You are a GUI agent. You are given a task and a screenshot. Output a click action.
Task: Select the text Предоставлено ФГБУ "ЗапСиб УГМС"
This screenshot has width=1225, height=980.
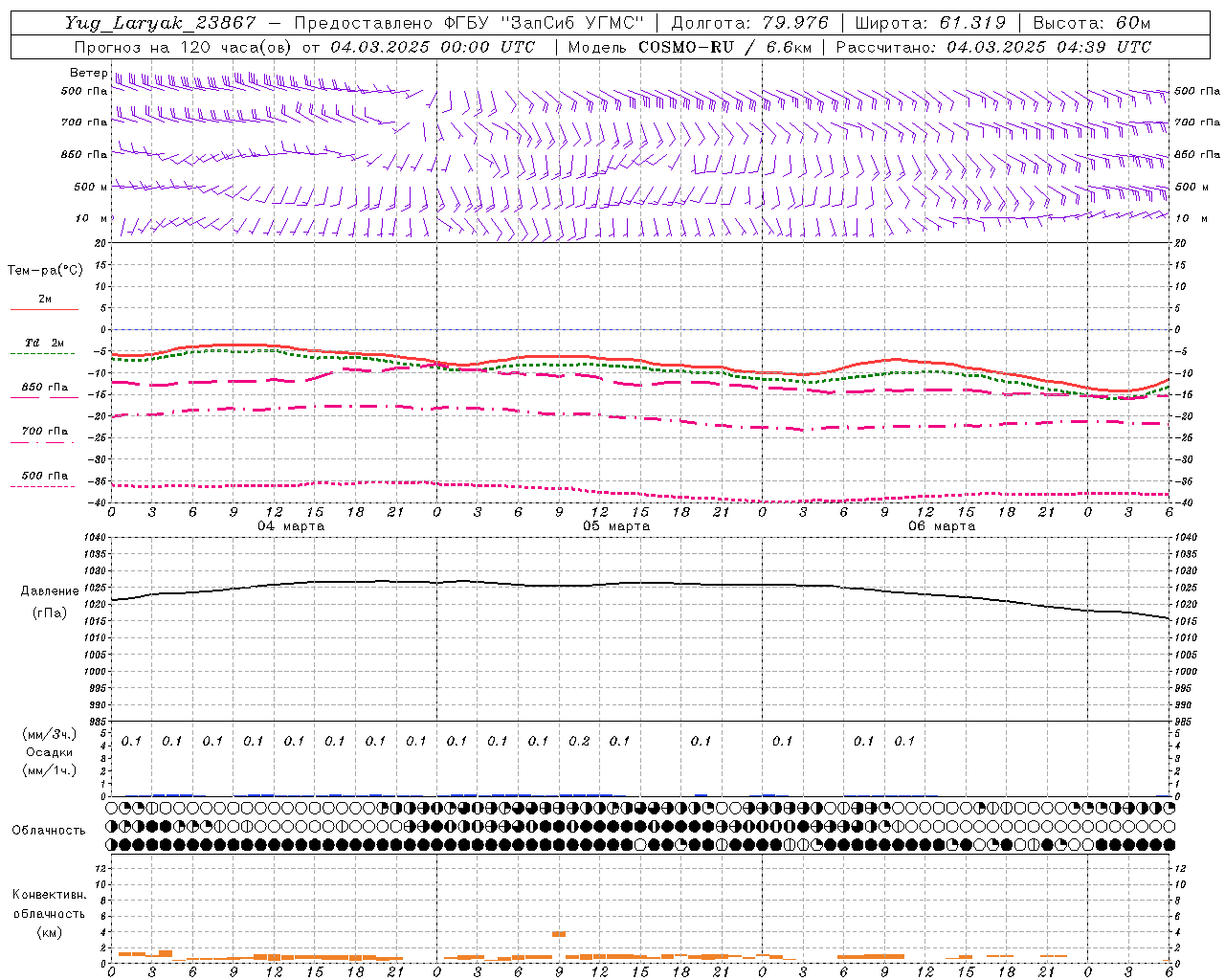pos(470,23)
